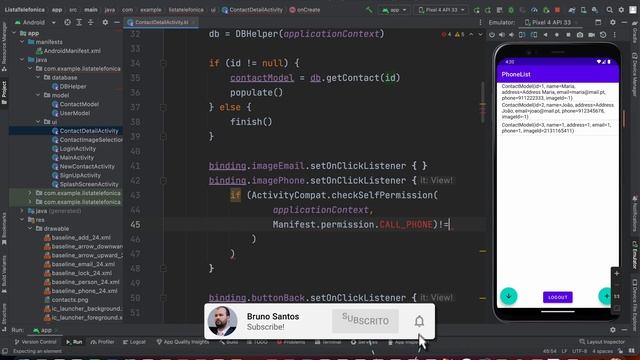Open Version Control tool window
The image size is (640, 360).
coord(36,342)
